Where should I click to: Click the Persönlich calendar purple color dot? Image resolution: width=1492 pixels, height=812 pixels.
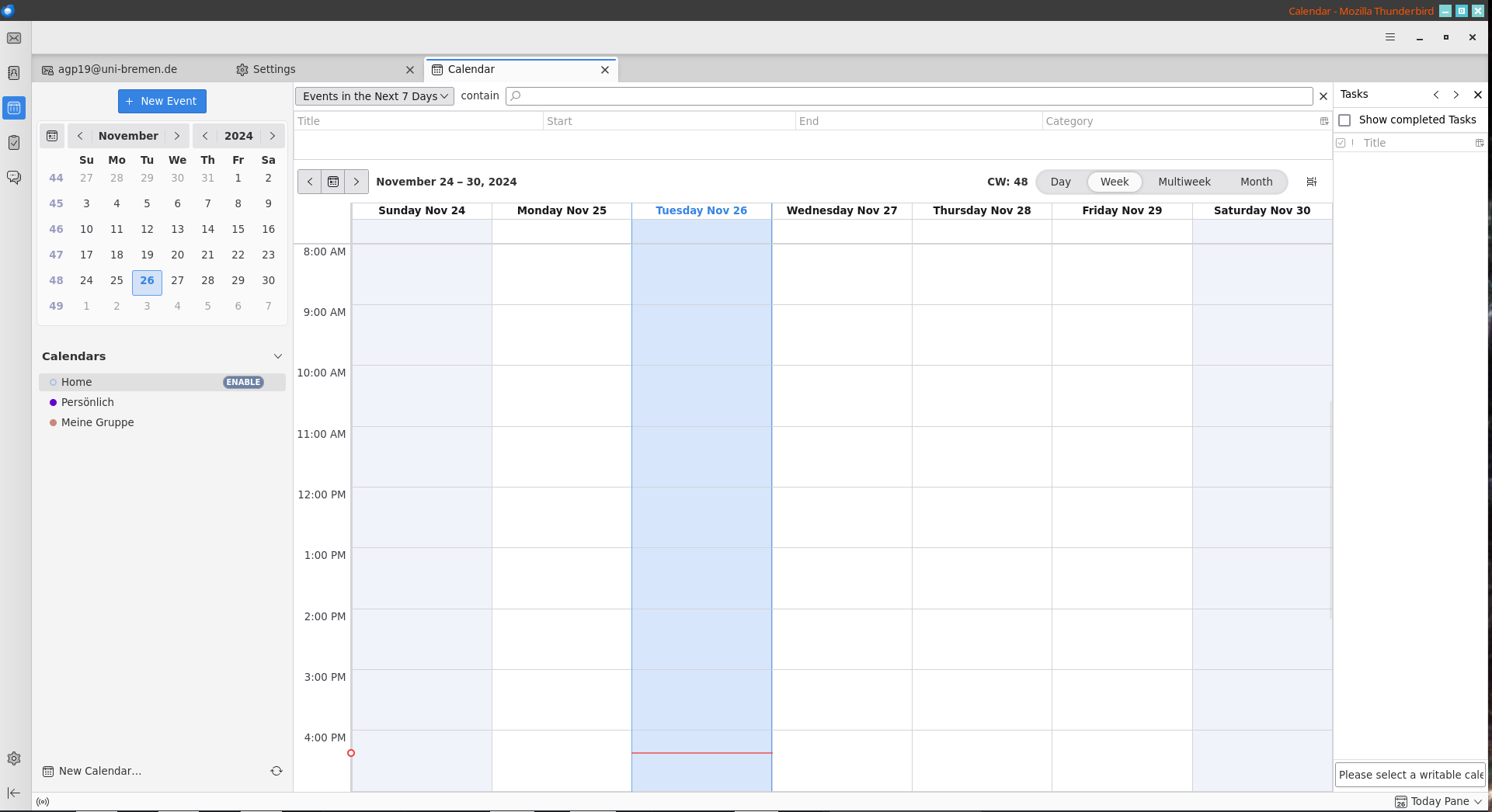(53, 402)
